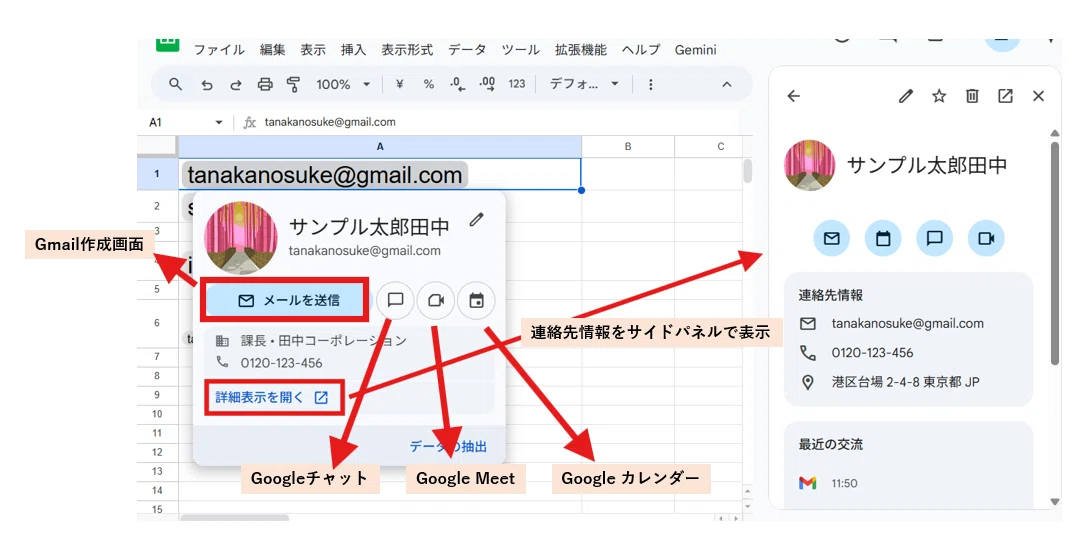Open the ヘルプ menu
Image resolution: width=1077 pixels, height=551 pixels.
coord(641,49)
